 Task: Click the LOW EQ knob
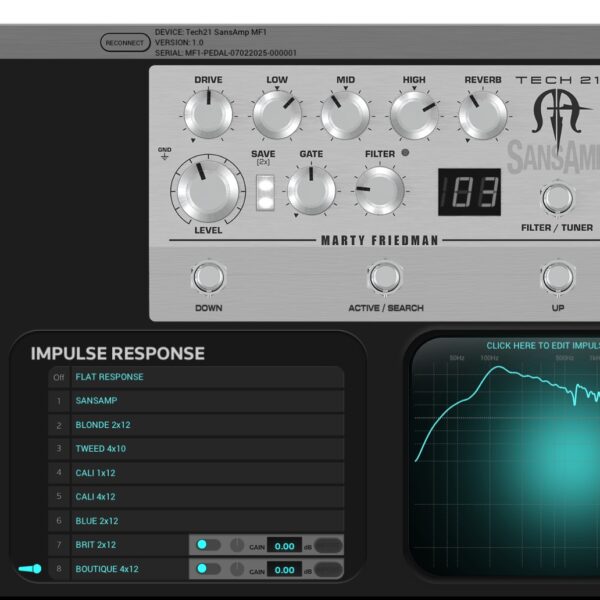tap(277, 114)
